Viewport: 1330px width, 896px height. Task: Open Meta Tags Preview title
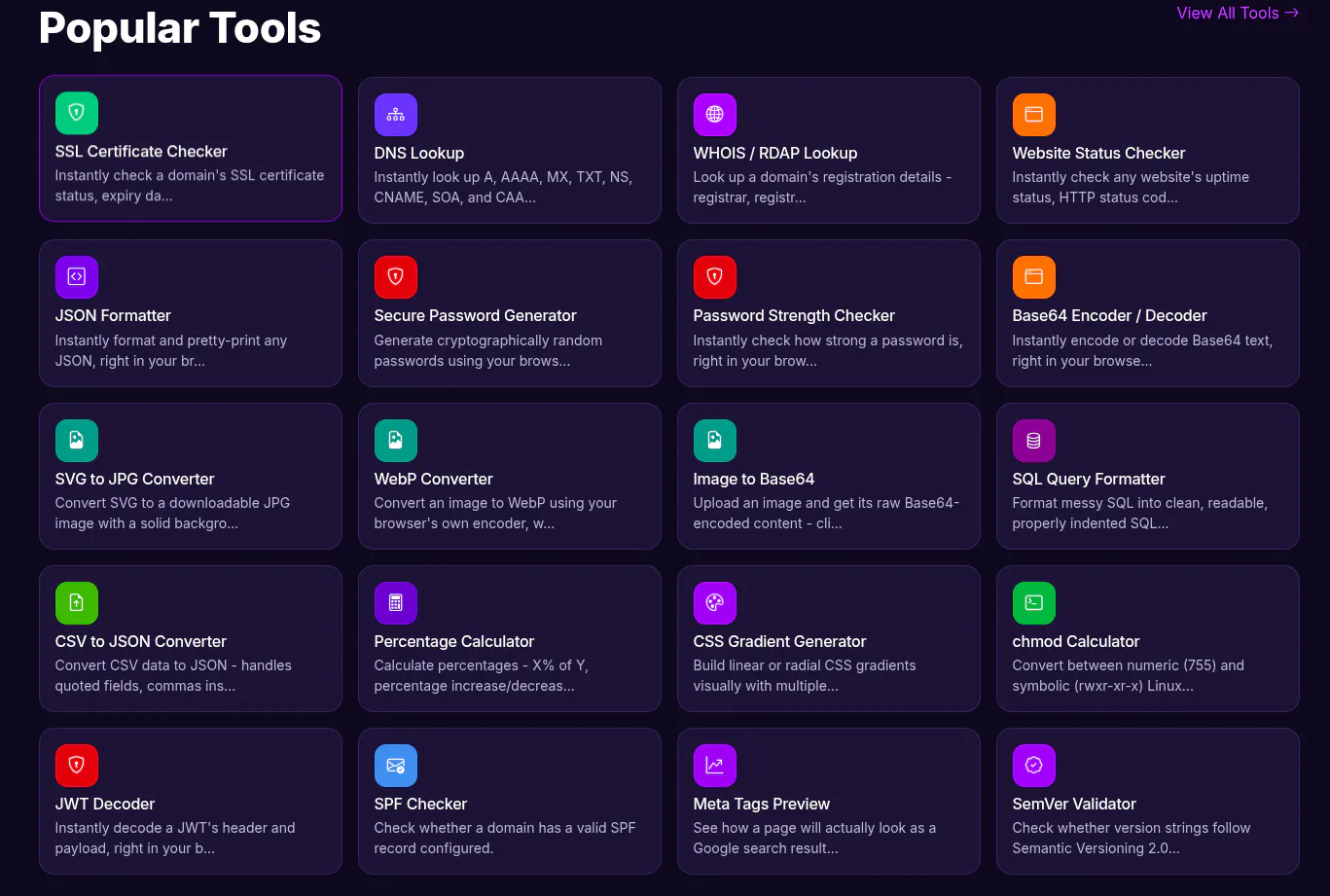[762, 804]
